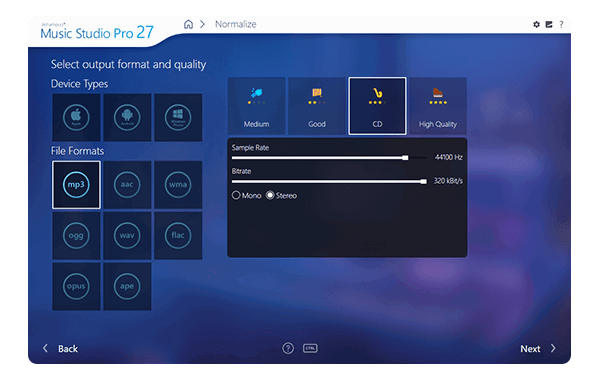The width and height of the screenshot is (600, 380).
Task: Click the breadcrumb chevron after home
Action: (x=202, y=24)
